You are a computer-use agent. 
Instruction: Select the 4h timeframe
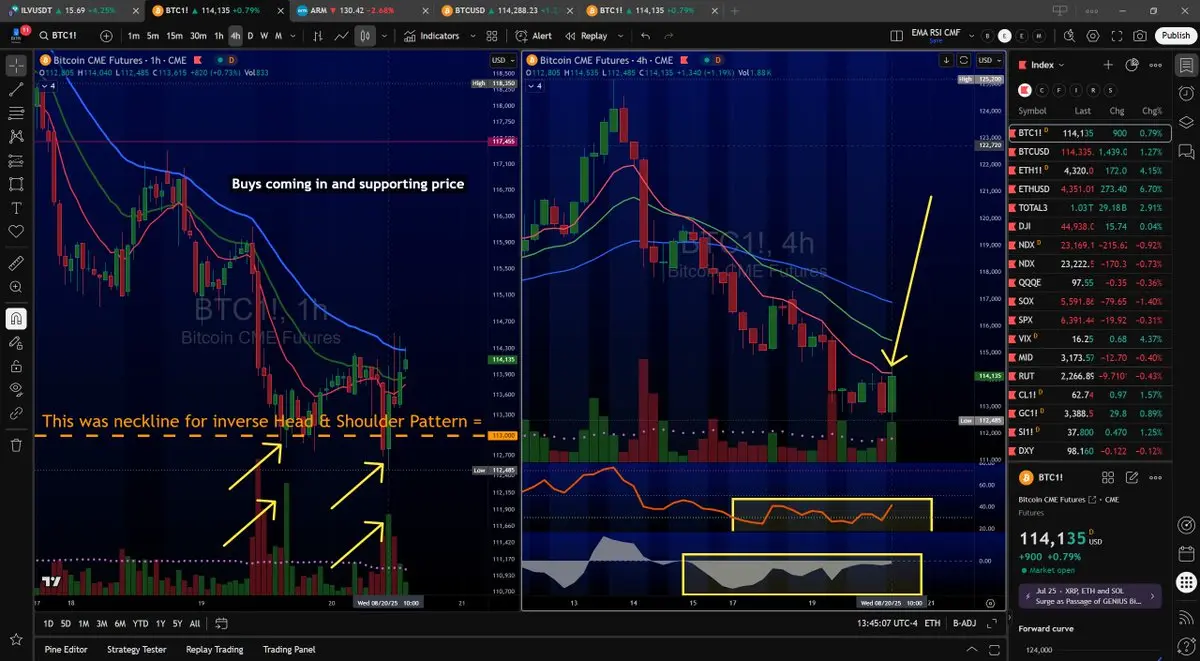point(235,35)
